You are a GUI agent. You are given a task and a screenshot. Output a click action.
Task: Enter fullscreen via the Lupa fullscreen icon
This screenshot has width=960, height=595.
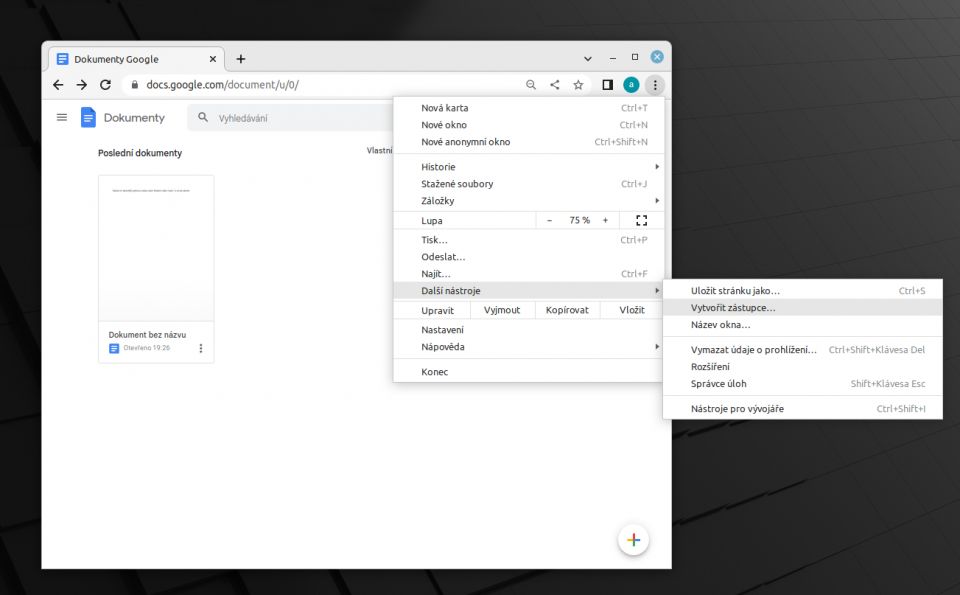click(641, 220)
